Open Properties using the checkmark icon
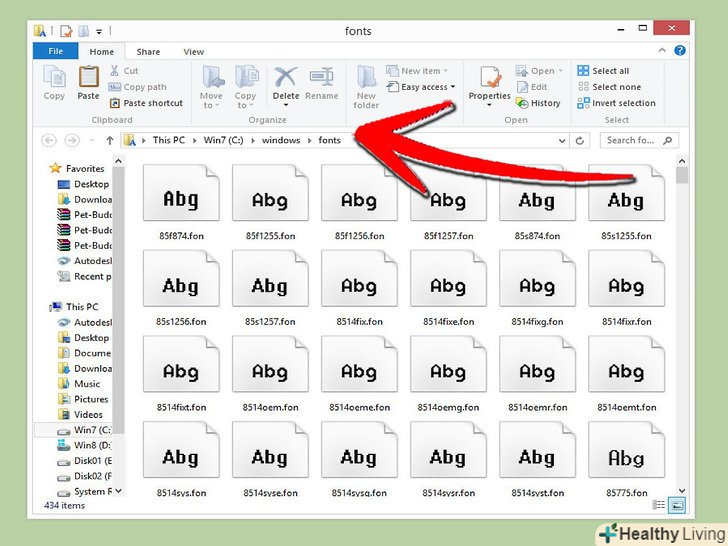The width and height of the screenshot is (728, 546). pyautogui.click(x=490, y=79)
